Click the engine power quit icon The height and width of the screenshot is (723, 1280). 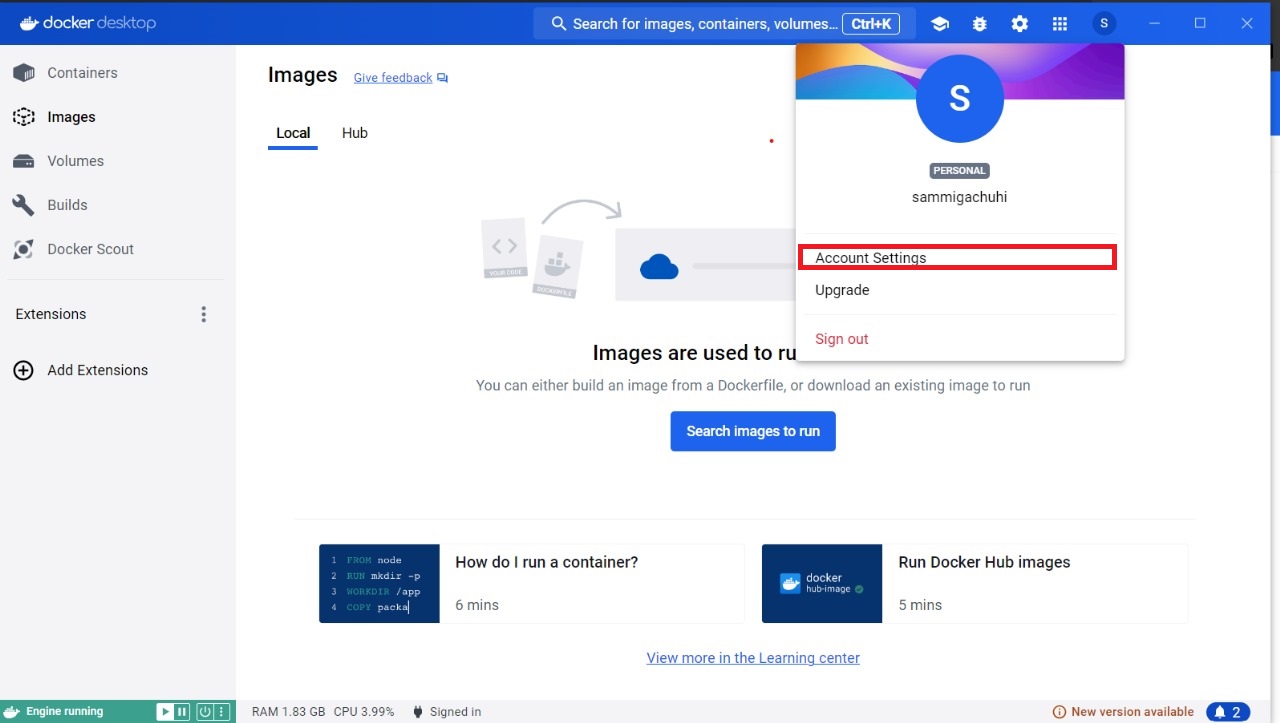(x=205, y=712)
